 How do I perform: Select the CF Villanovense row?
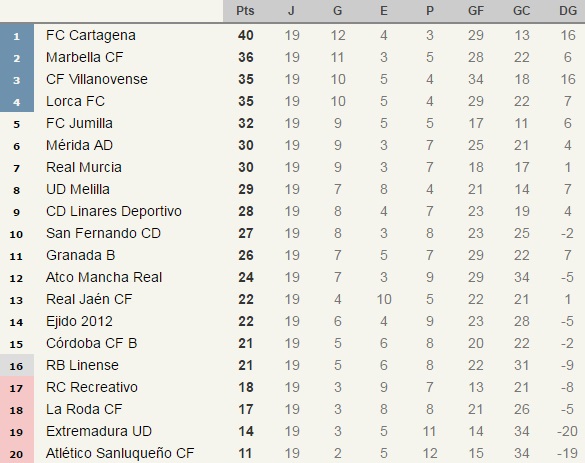292,79
